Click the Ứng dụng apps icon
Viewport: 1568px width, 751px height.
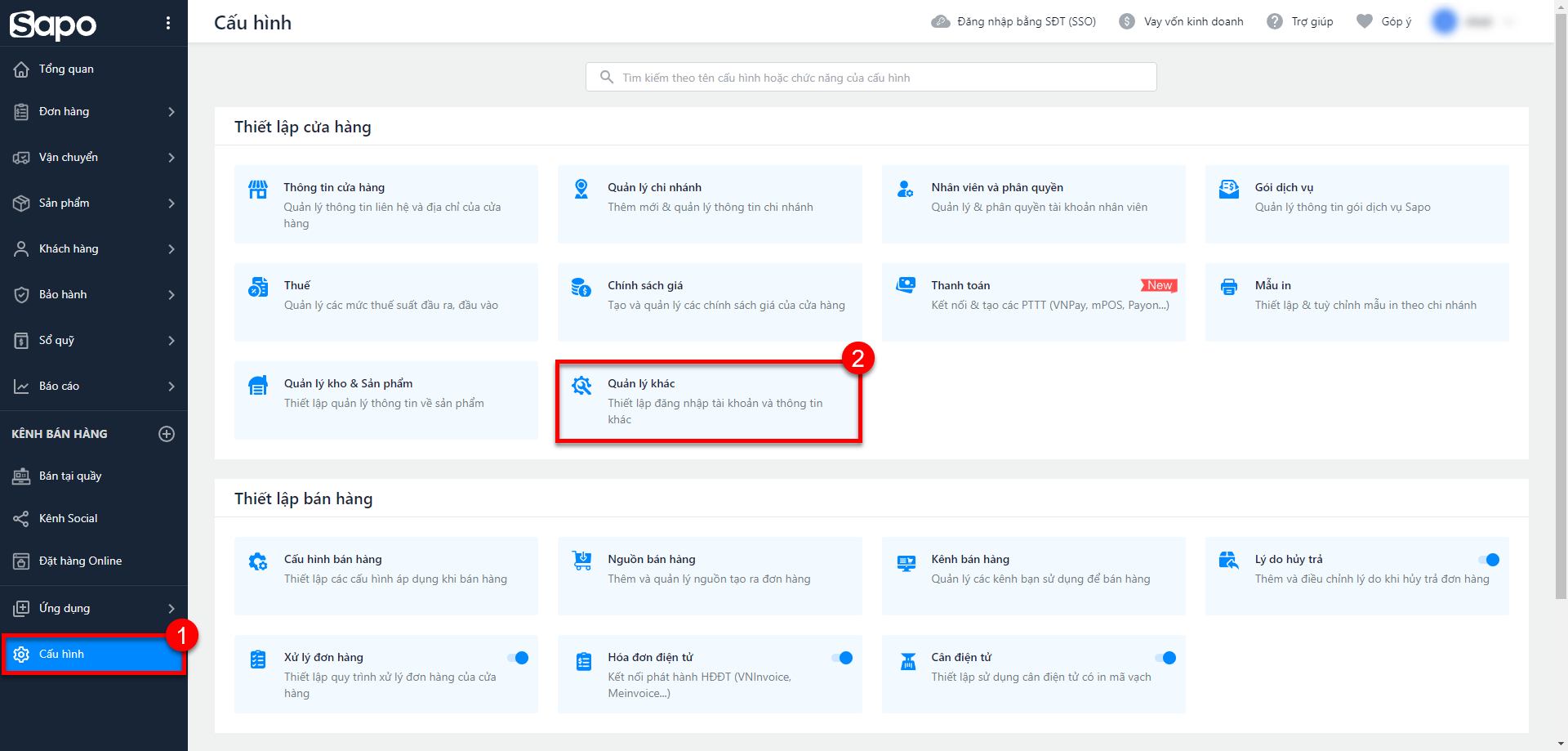(21, 609)
